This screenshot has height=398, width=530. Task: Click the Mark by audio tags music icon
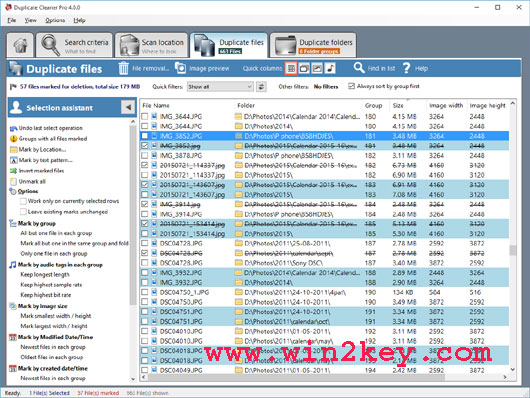coord(13,264)
